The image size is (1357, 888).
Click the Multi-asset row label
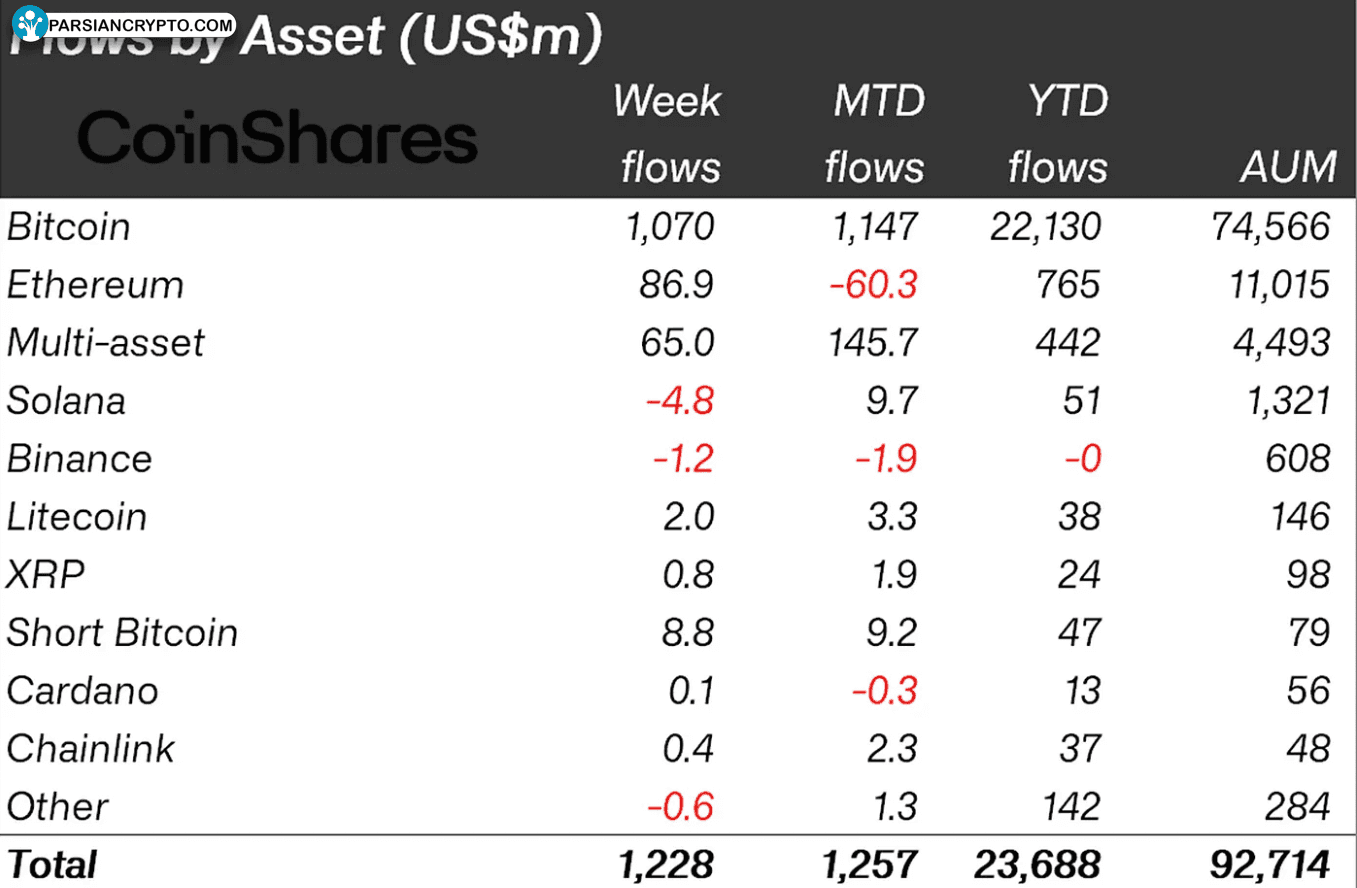click(106, 343)
